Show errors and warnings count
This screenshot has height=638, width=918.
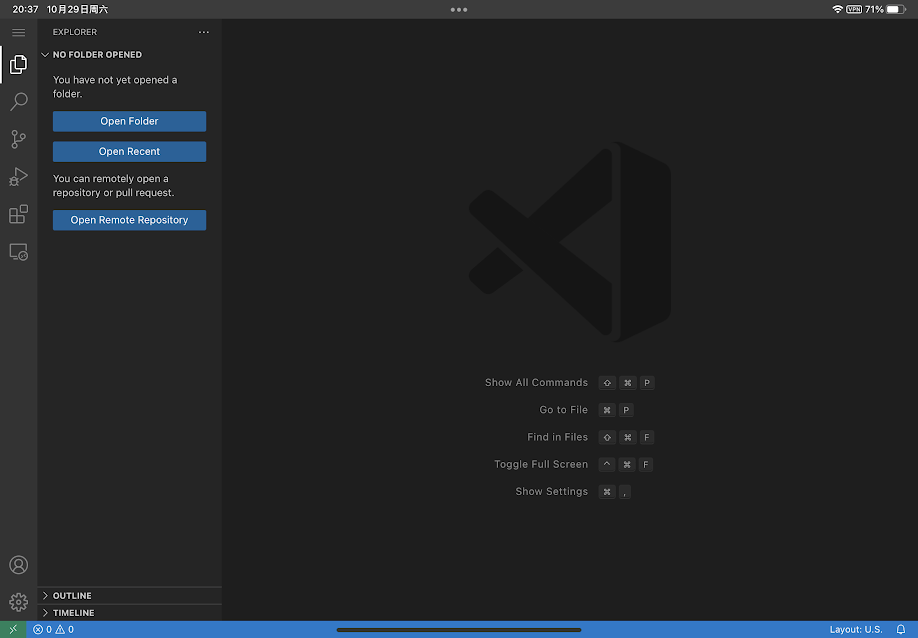[53, 629]
